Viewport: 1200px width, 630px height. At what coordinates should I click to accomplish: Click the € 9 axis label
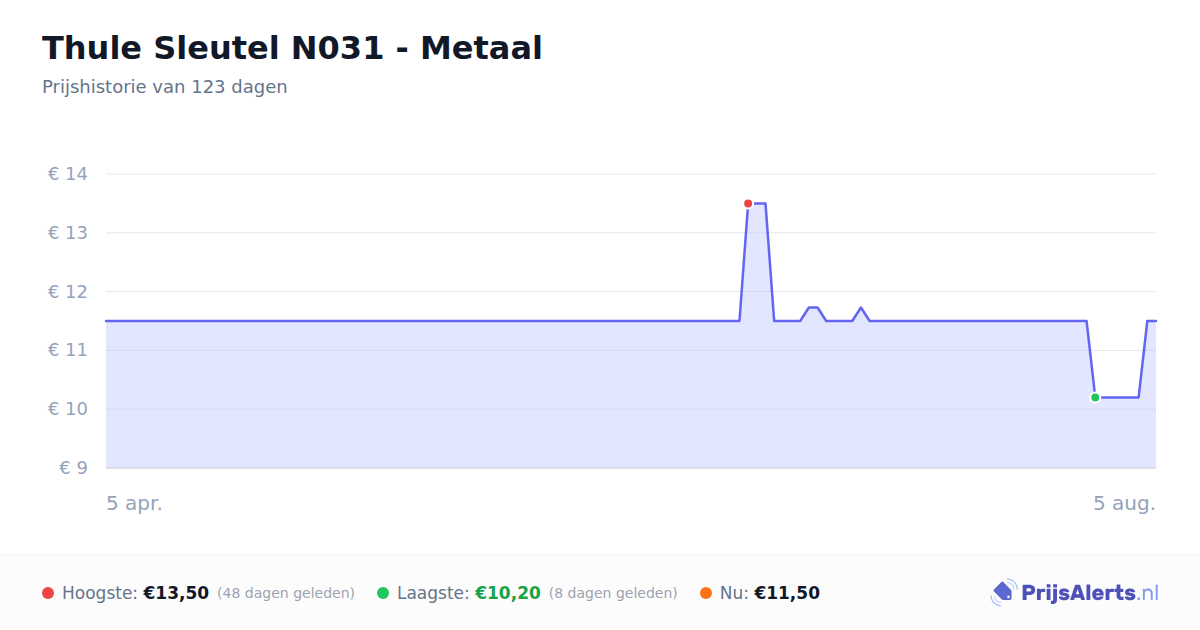pyautogui.click(x=74, y=468)
